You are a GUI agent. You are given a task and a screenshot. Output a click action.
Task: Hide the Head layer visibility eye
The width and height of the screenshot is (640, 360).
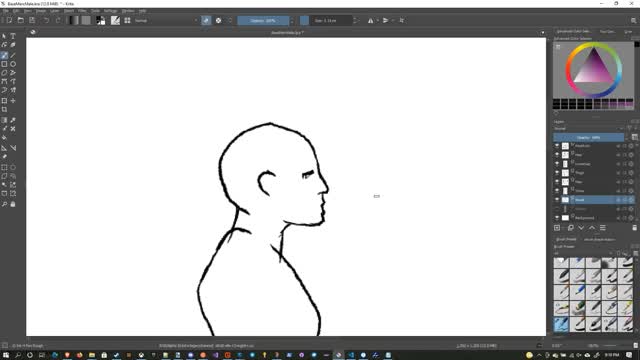557,200
